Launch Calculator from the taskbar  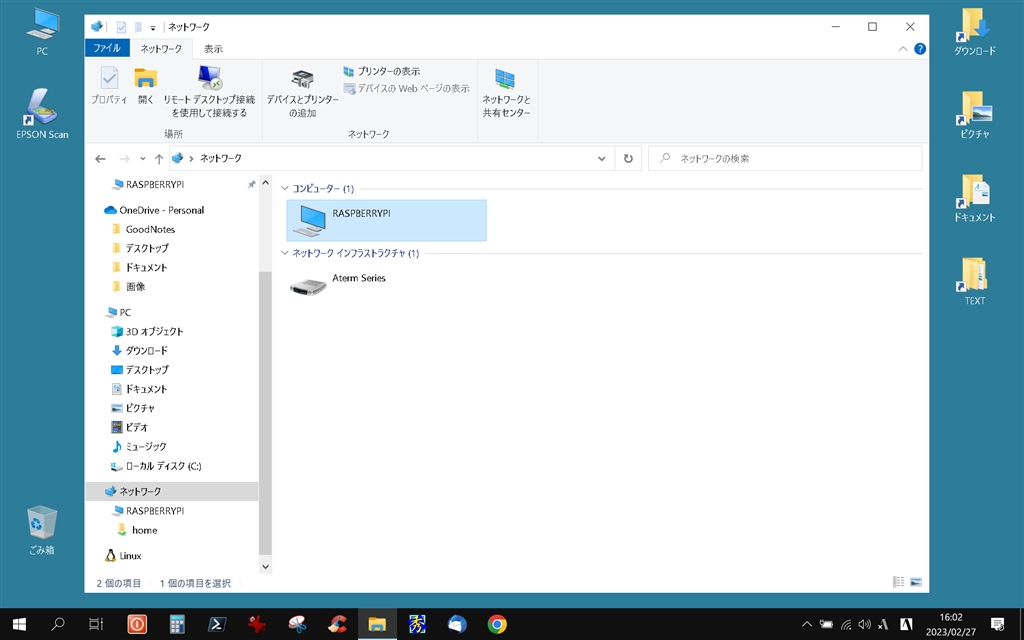177,624
